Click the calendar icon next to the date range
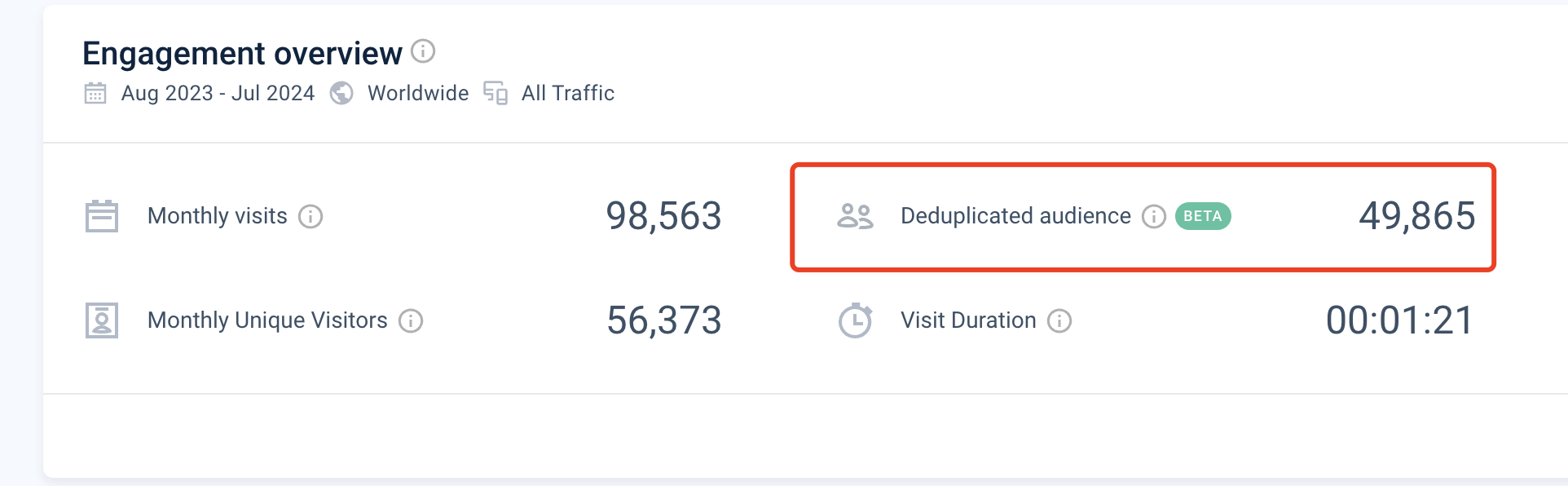Screen dimensions: 1568x486 95,93
